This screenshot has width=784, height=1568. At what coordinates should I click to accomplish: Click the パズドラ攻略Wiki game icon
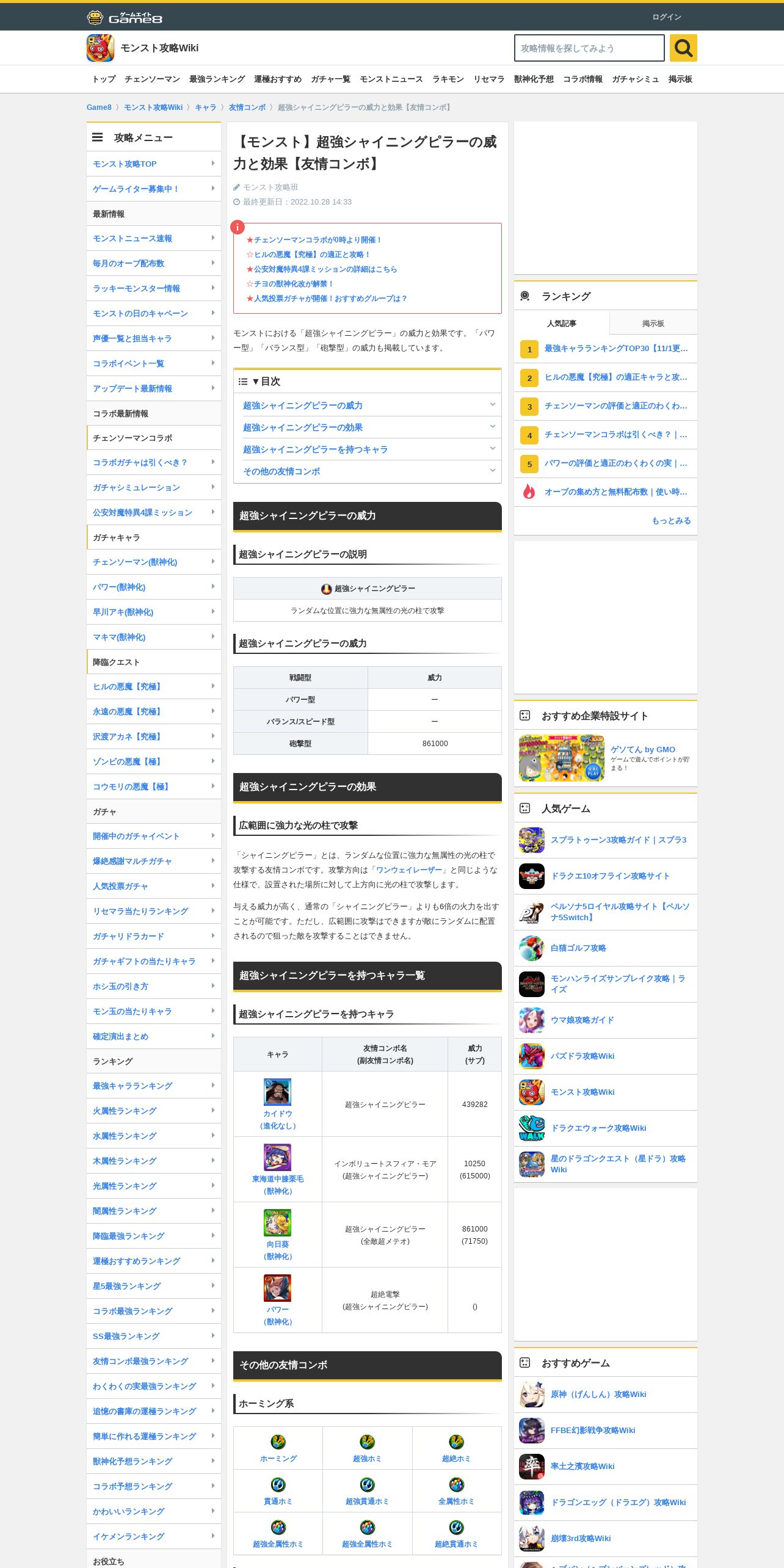[x=531, y=1056]
